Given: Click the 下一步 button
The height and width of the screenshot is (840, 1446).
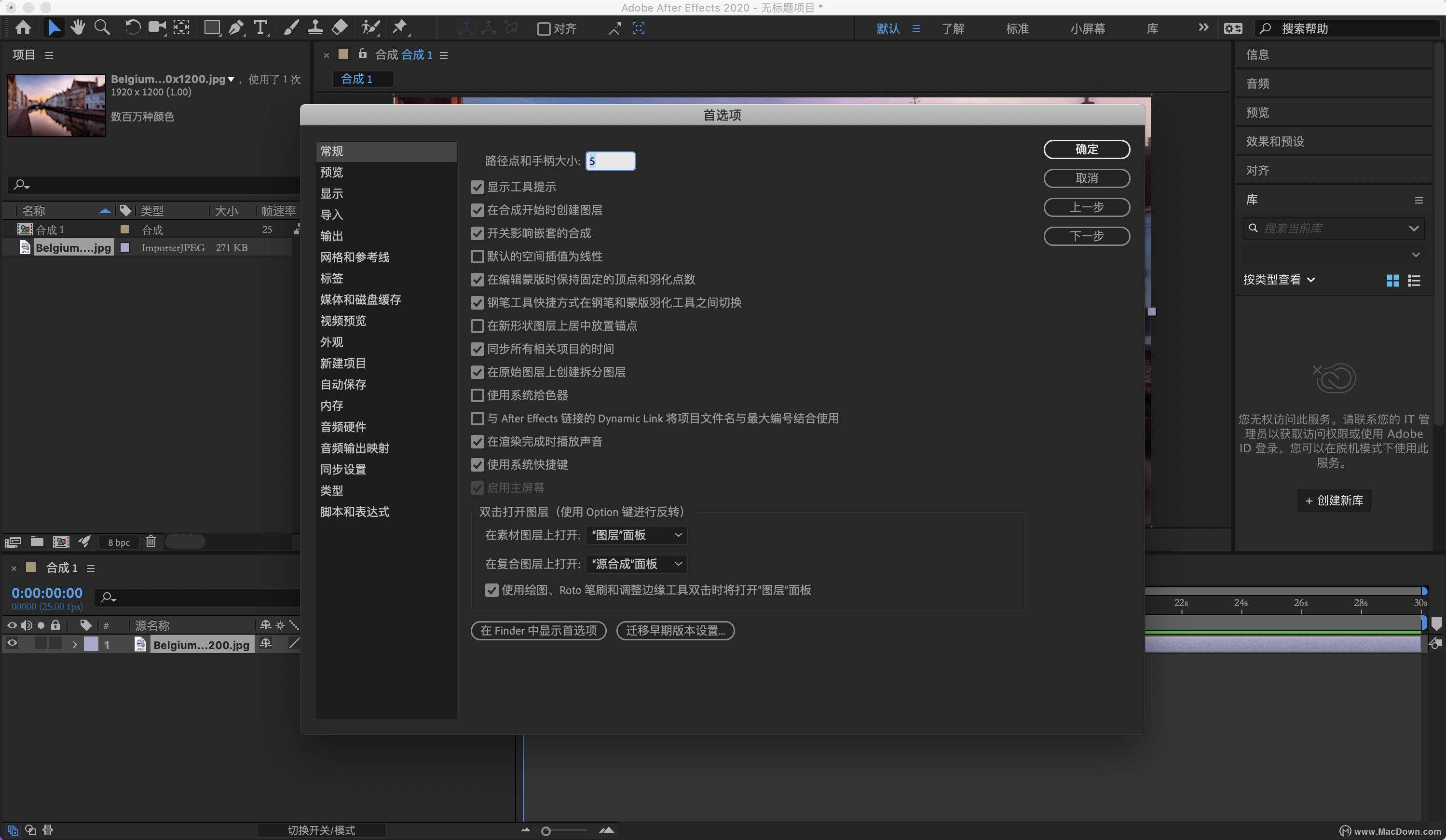Looking at the screenshot, I should (x=1087, y=236).
